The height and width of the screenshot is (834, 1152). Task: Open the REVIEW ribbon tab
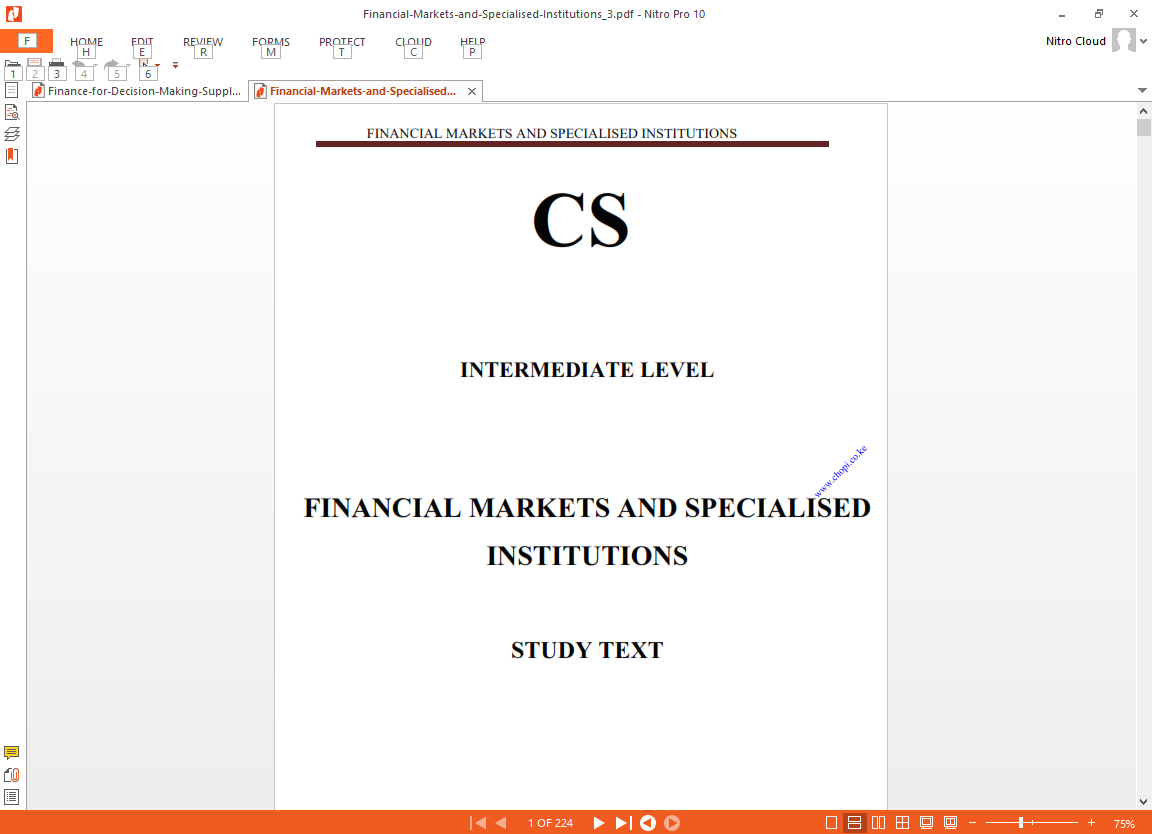pos(203,42)
